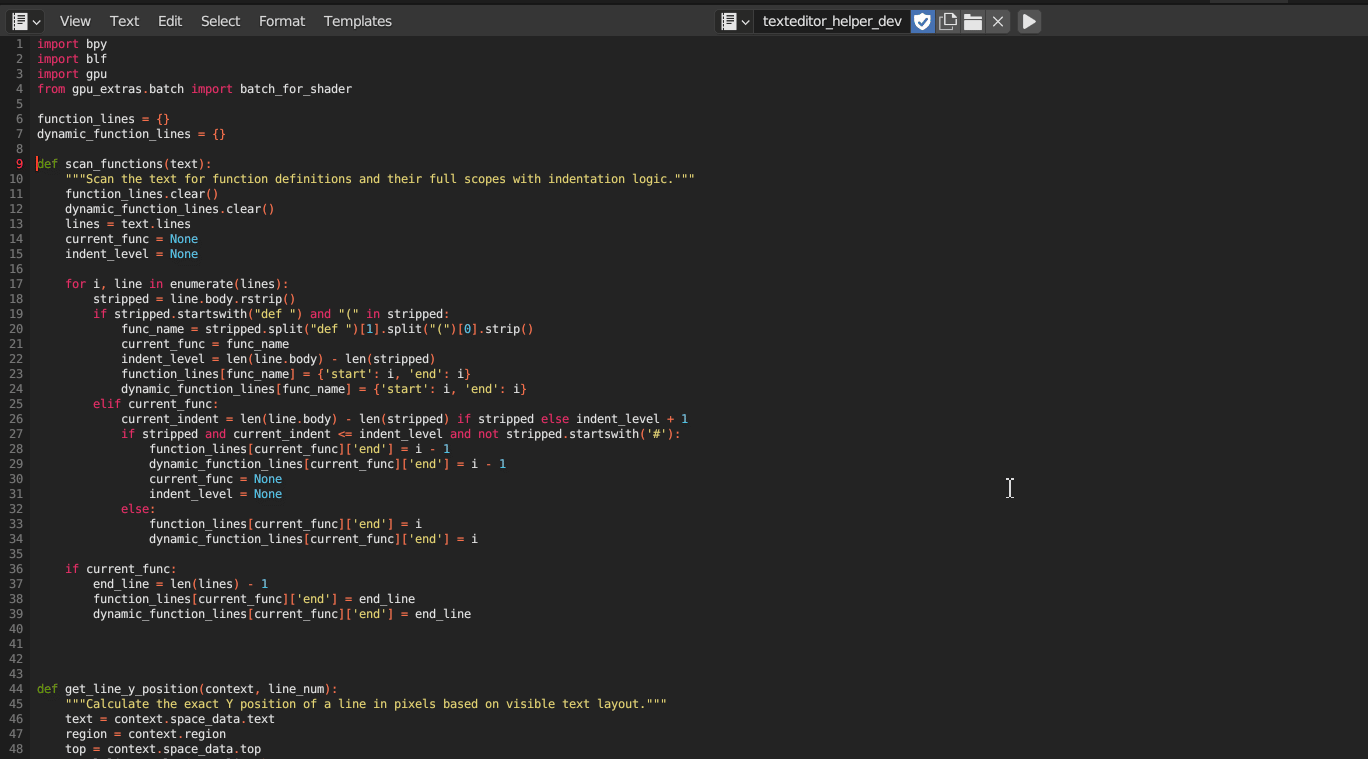
Task: Click the 'else:' line 32
Action: point(139,509)
